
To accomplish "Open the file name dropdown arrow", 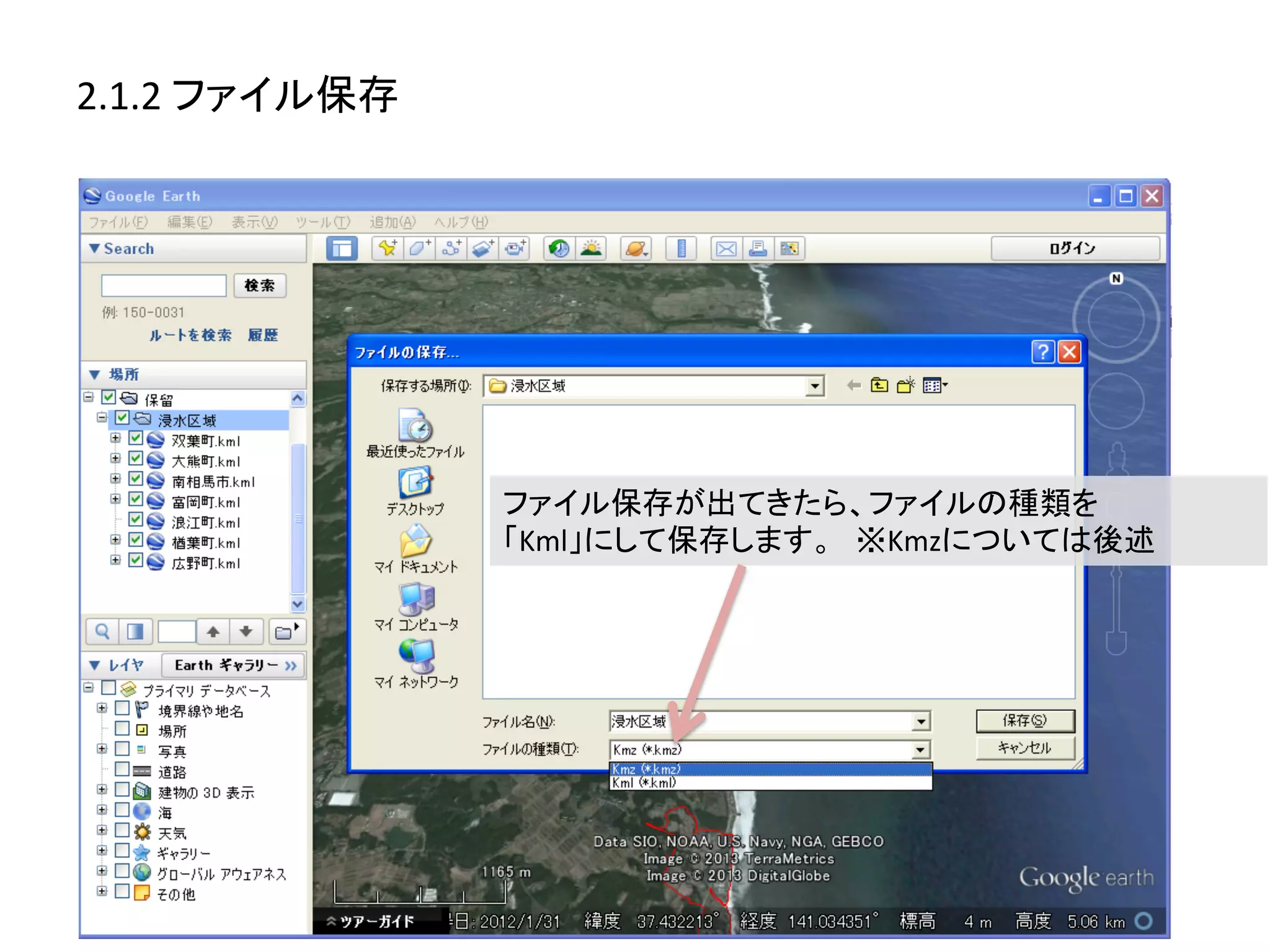I will coord(921,721).
